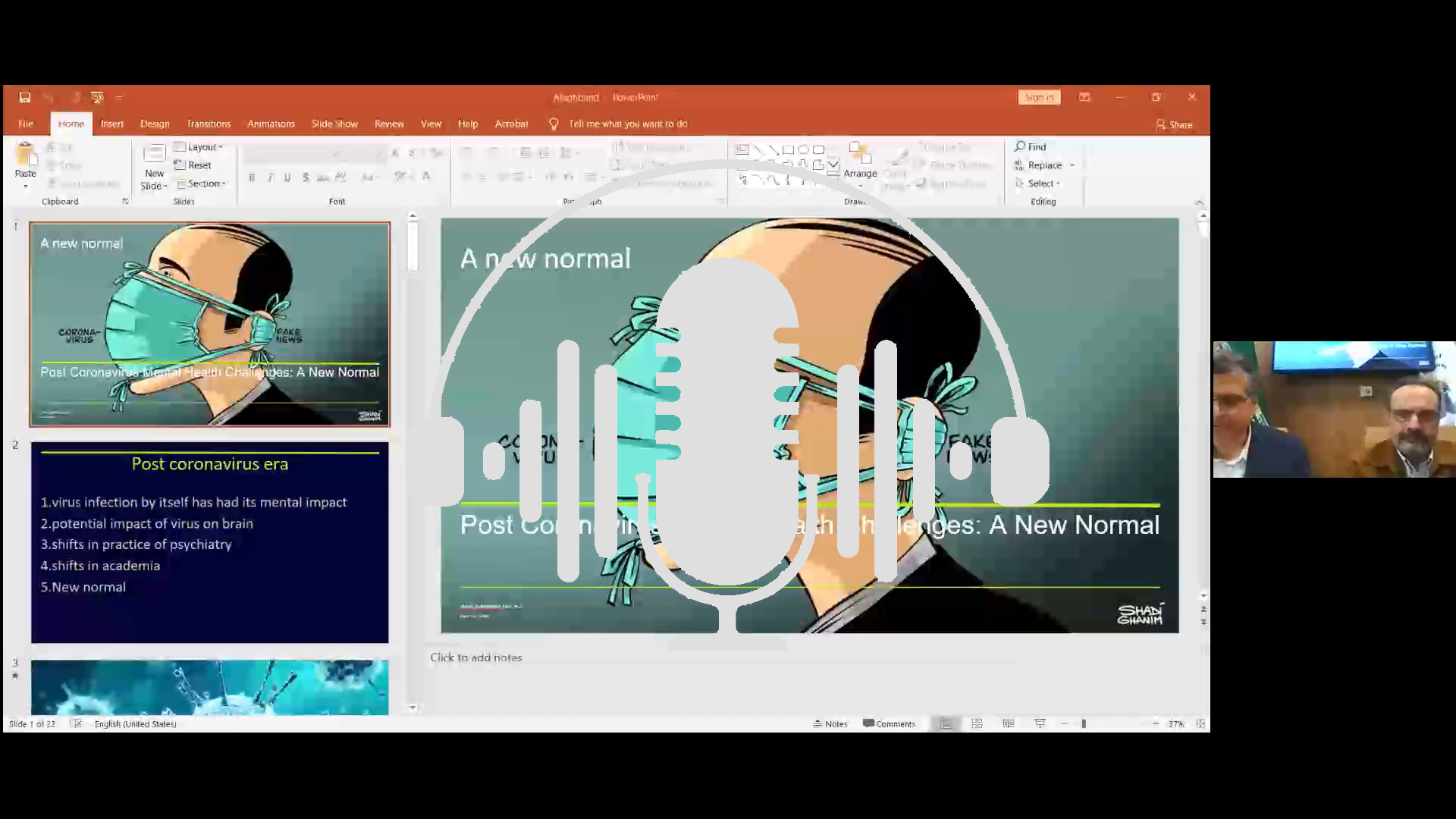Click the Save icon in quick access toolbar
Viewport: 1456px width, 819px height.
(x=25, y=97)
